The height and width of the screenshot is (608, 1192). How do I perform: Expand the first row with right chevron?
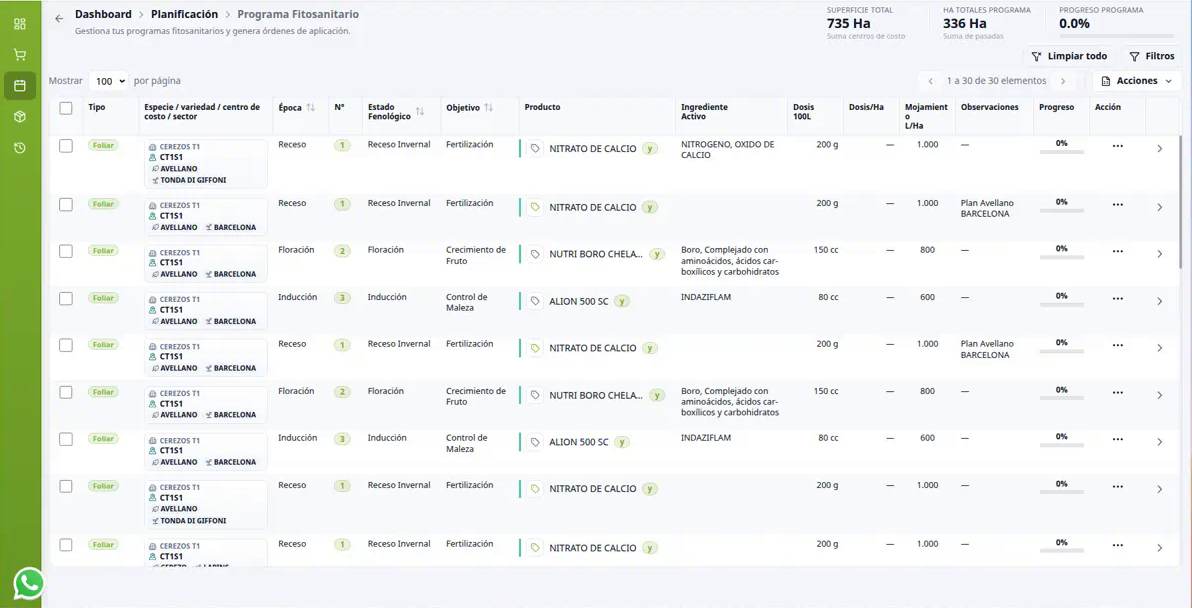[1159, 149]
